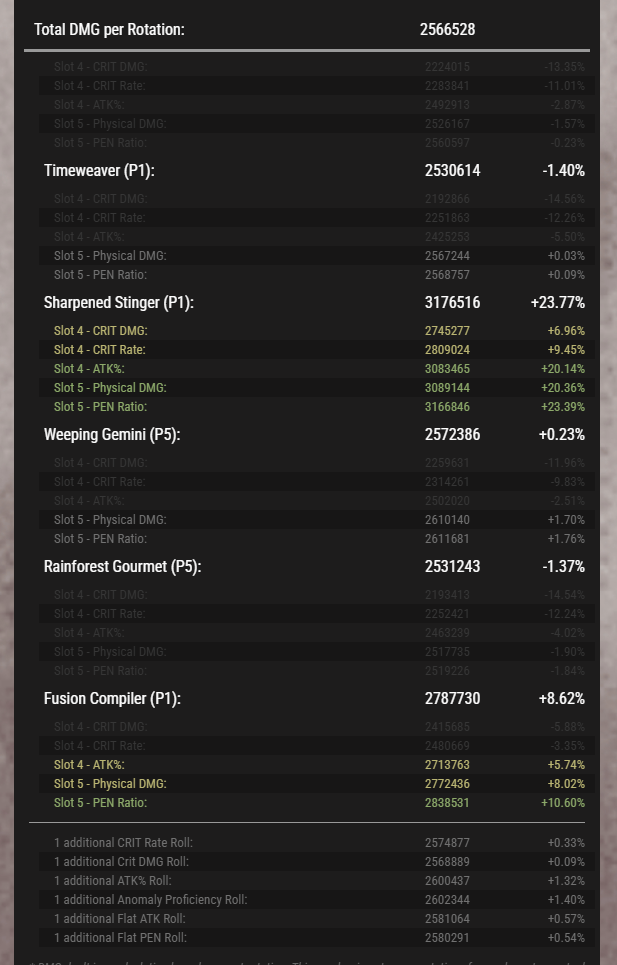
Task: Select Timeweaver Slot 5 PEN Ratio row
Action: [x=317, y=274]
